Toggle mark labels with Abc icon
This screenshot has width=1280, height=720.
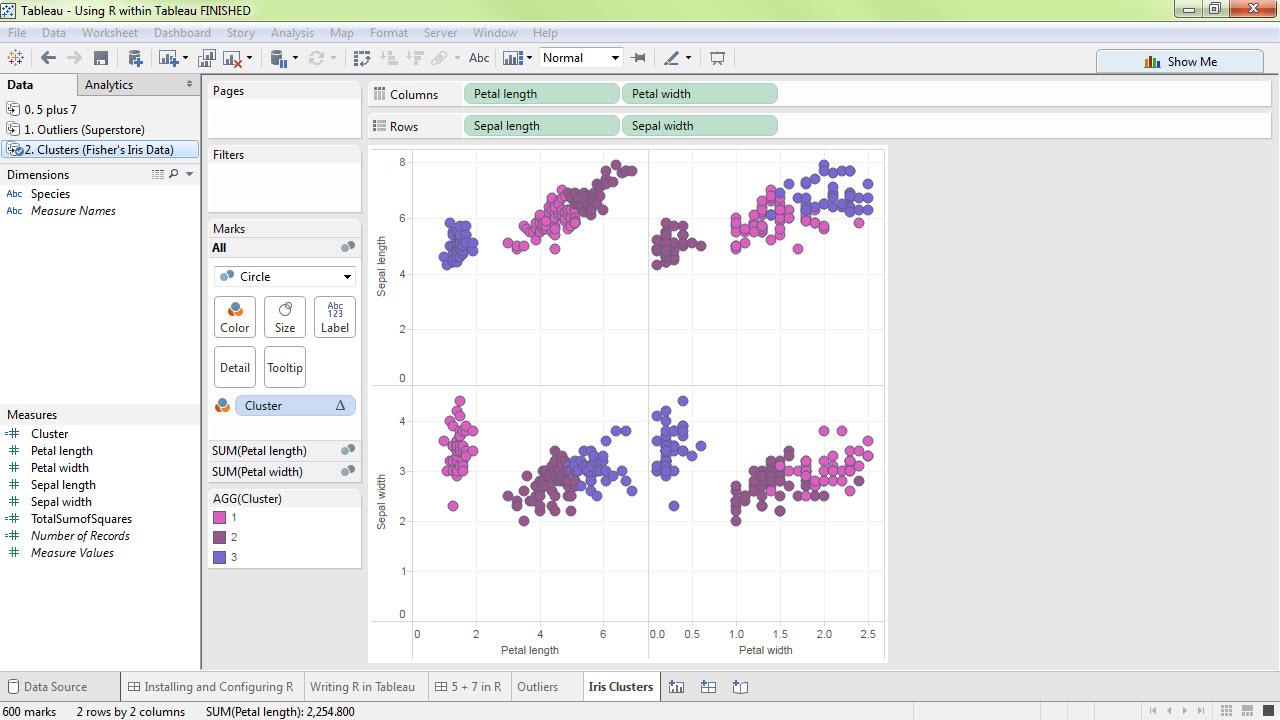coord(479,58)
